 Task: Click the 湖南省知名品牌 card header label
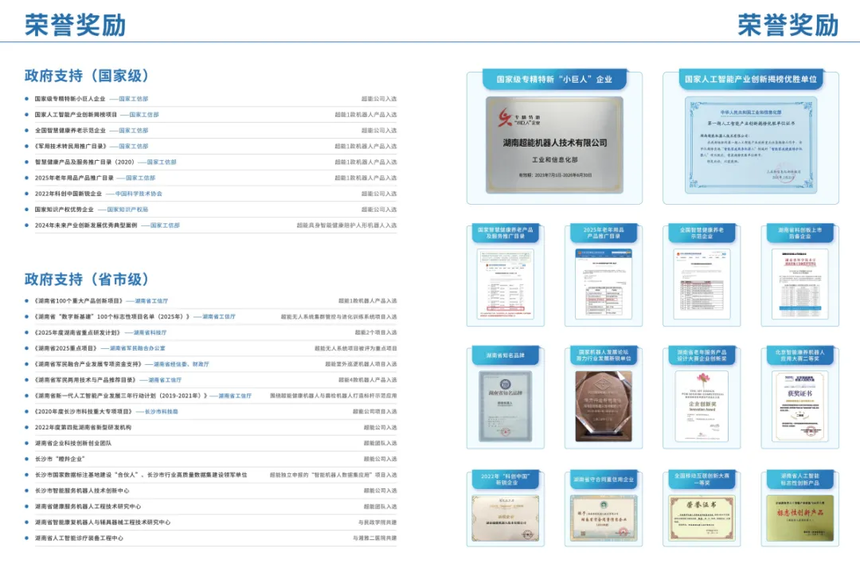coord(505,355)
